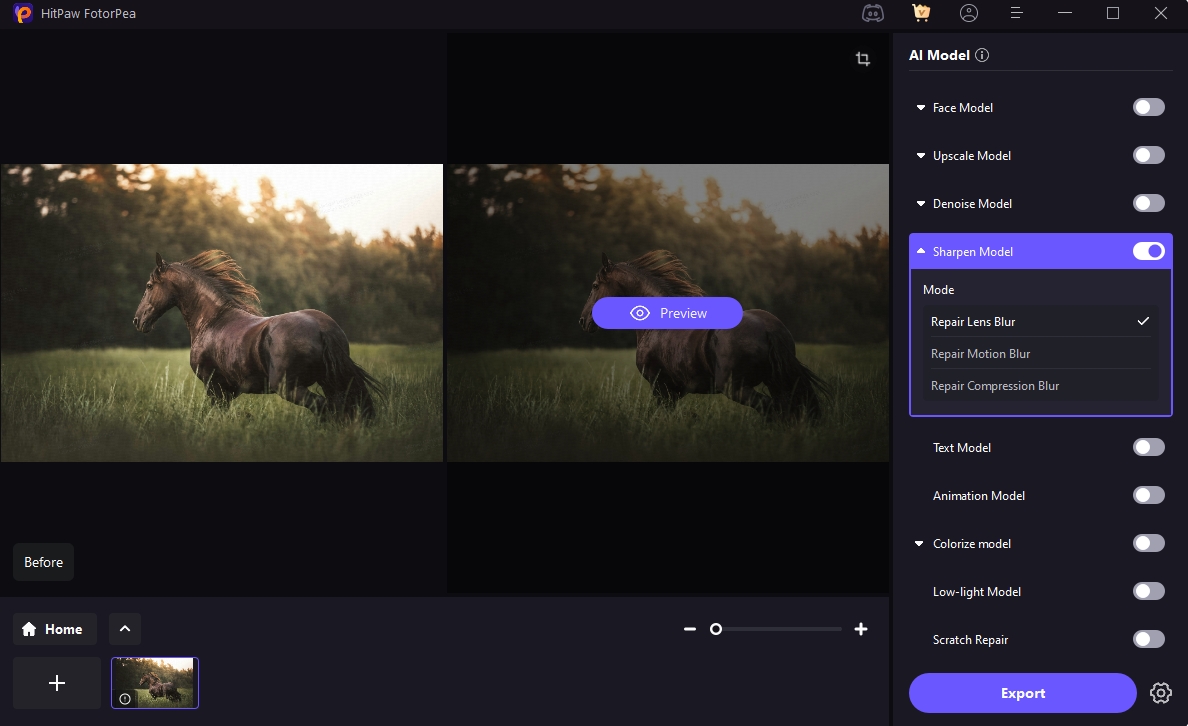This screenshot has height=726, width=1188.
Task: Enable the Low-light Model toggle
Action: (1149, 591)
